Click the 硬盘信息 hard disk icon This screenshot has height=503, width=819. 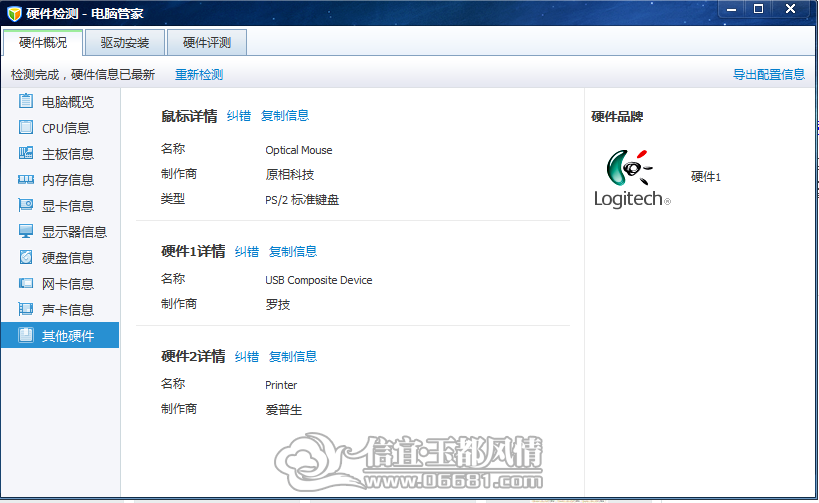(26, 257)
